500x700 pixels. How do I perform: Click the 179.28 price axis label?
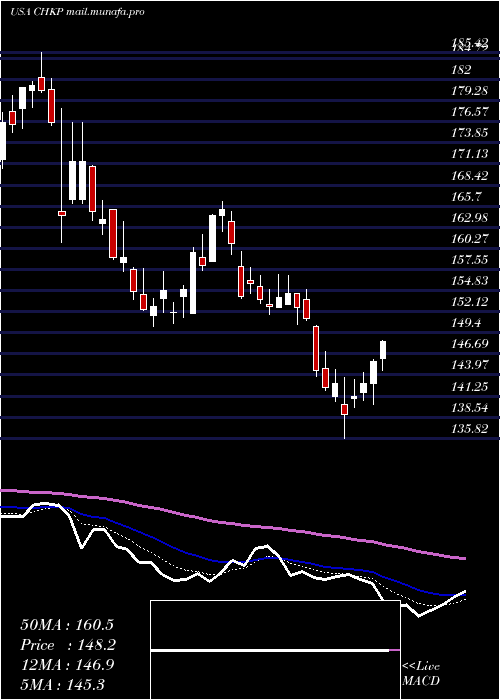470,91
